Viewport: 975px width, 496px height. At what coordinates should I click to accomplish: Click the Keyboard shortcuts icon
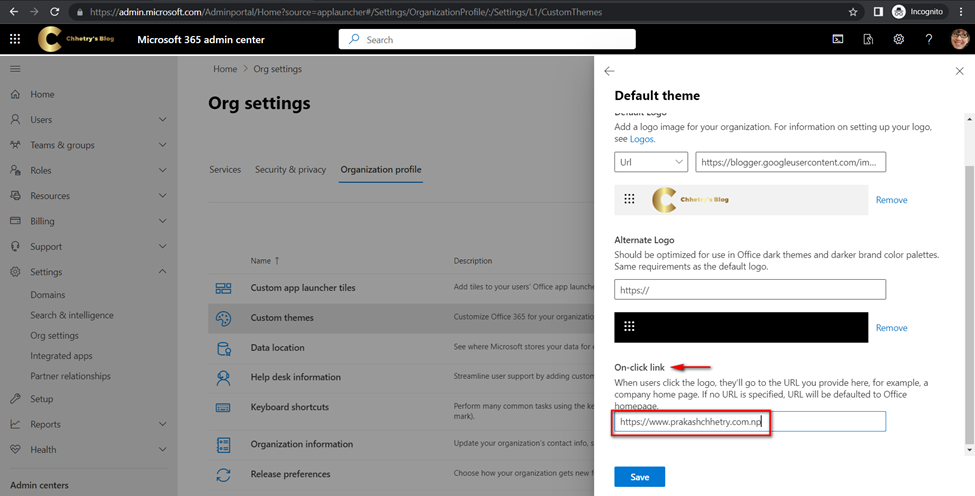click(x=223, y=407)
